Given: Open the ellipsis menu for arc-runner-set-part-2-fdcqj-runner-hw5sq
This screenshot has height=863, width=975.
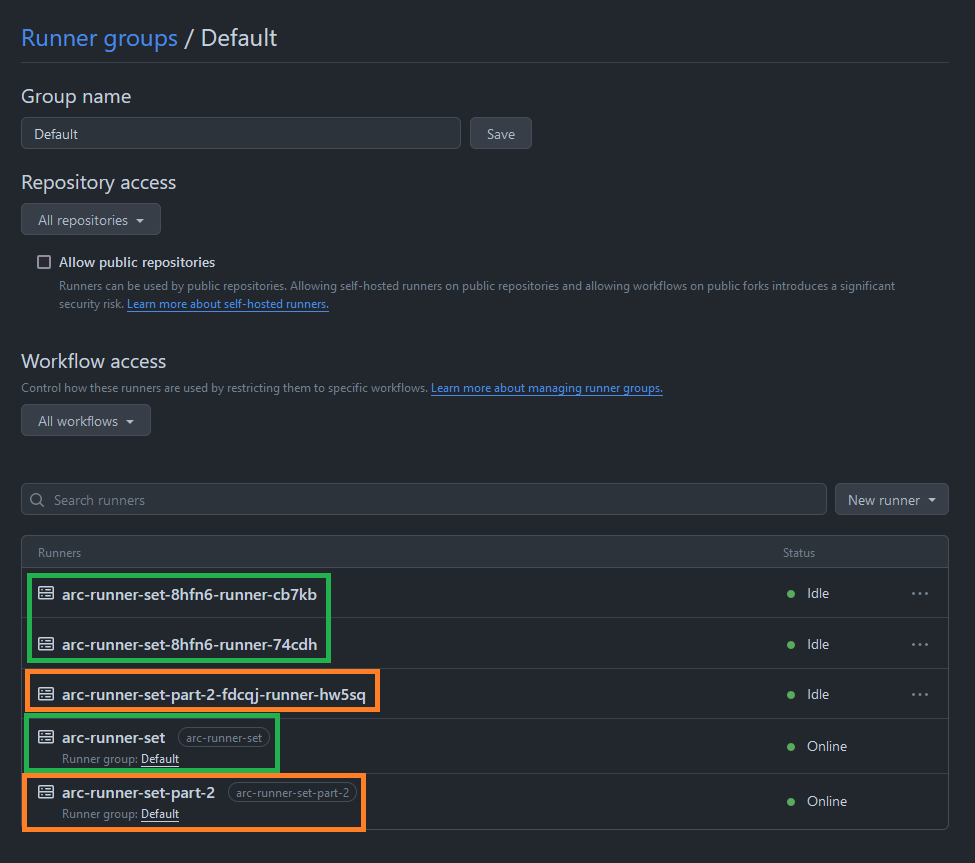Looking at the screenshot, I should pyautogui.click(x=920, y=694).
